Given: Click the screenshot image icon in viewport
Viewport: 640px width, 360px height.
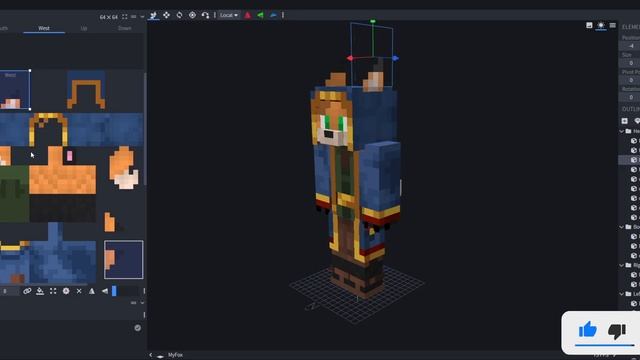Looking at the screenshot, I should click(x=589, y=25).
